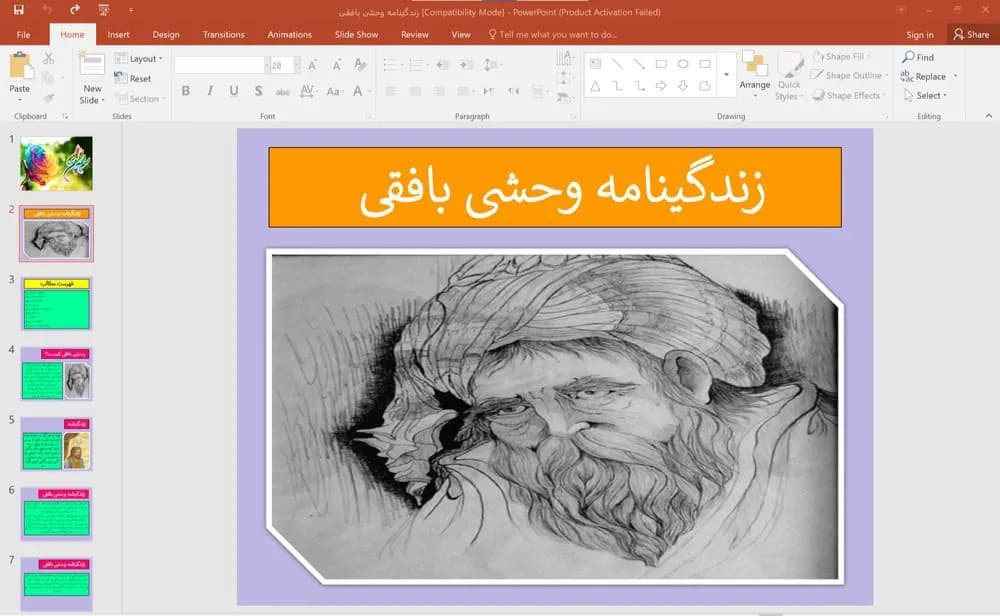Click in Tell me what you want field
Image resolution: width=1000 pixels, height=616 pixels.
tap(552, 34)
